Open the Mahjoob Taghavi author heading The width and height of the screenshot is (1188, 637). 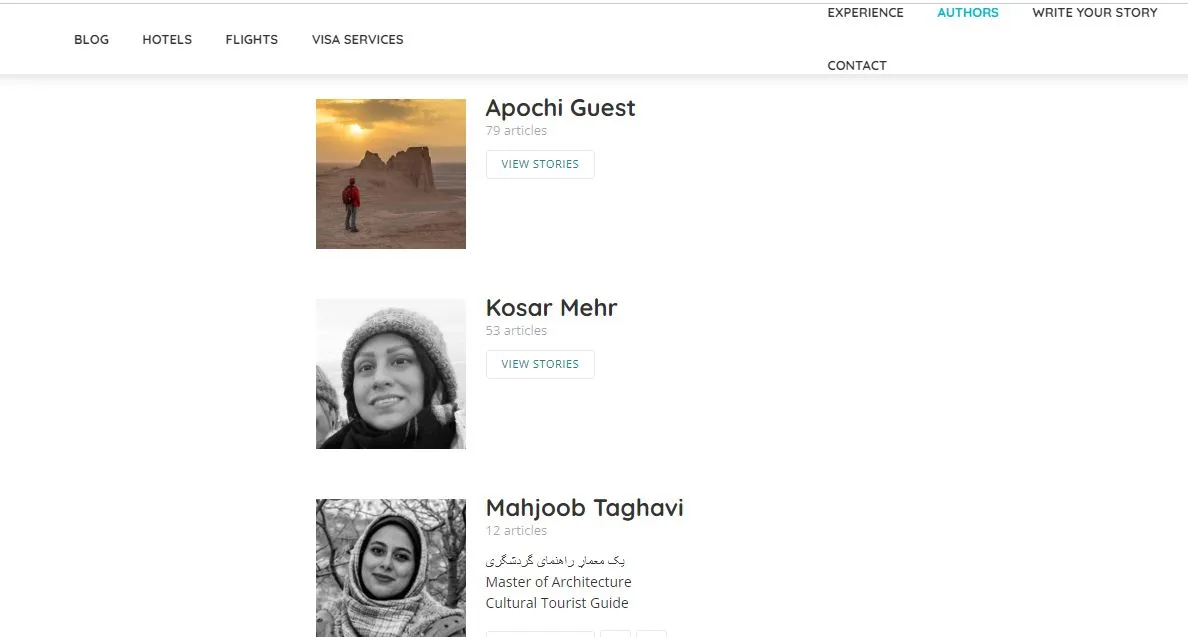click(x=584, y=508)
